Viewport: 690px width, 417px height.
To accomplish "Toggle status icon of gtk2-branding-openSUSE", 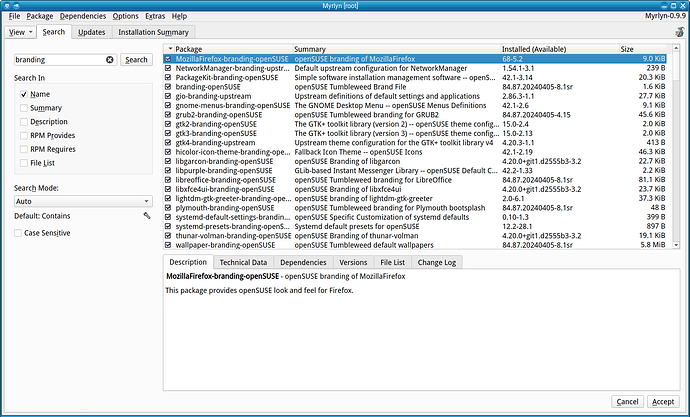I will pos(168,124).
